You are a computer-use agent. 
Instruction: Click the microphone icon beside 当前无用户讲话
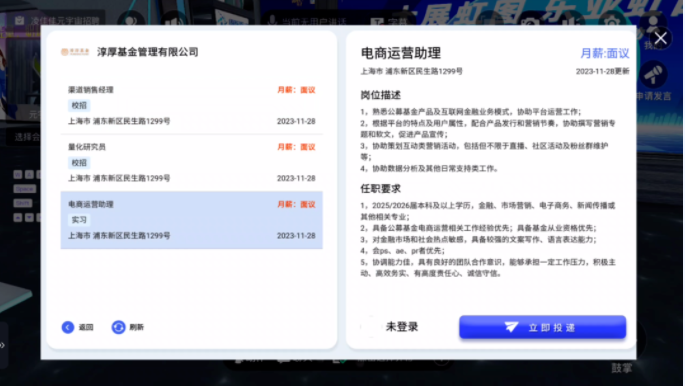pyautogui.click(x=272, y=21)
